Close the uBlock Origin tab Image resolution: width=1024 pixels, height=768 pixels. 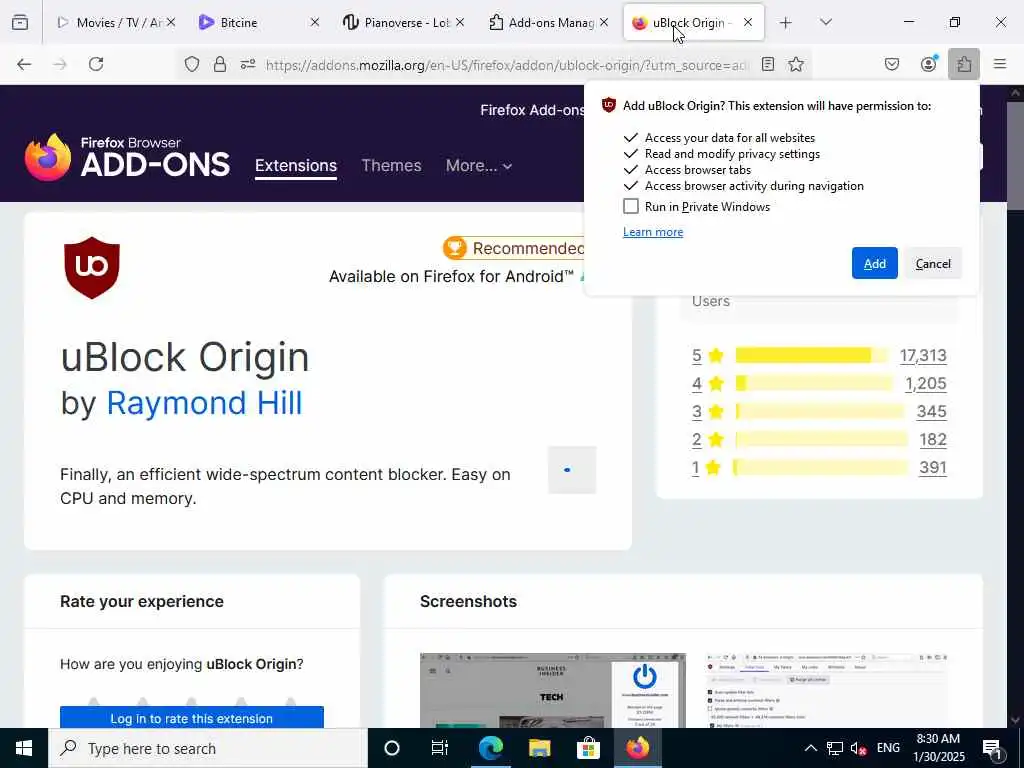coord(748,22)
